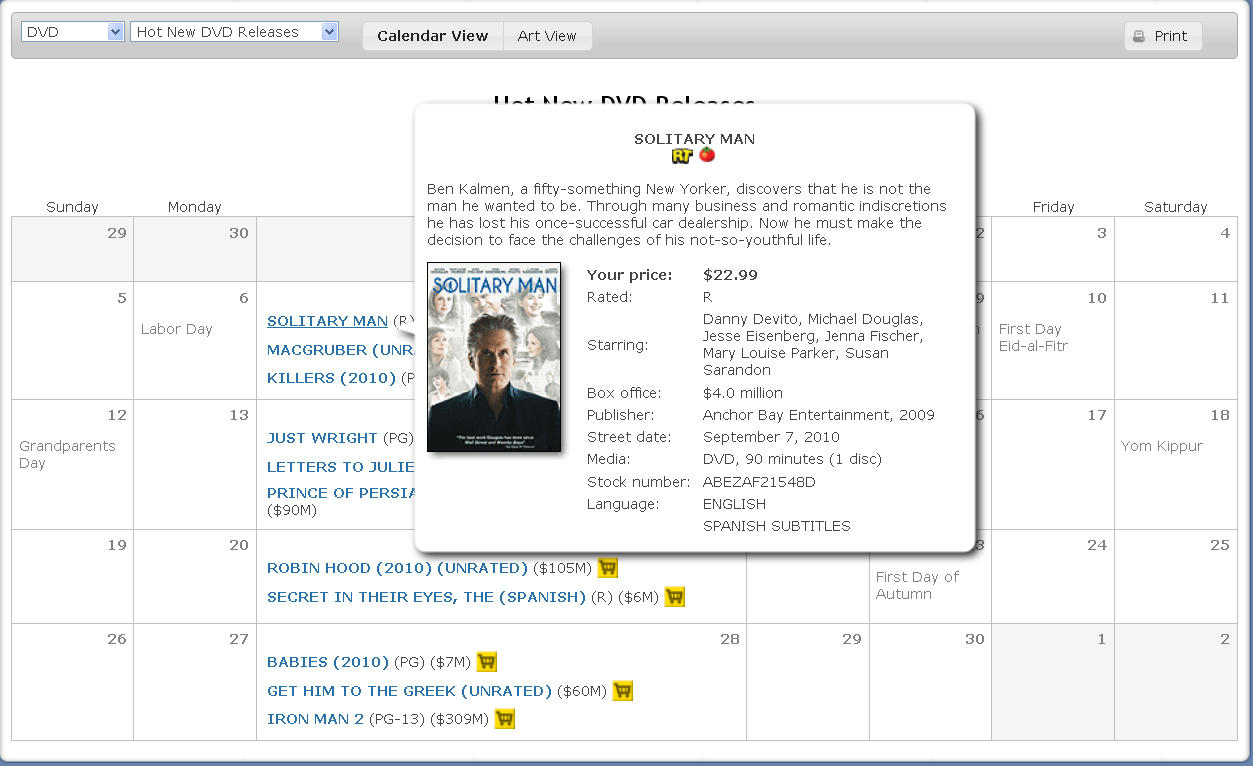Viewport: 1253px width, 766px height.
Task: Click the tomato rating icon in popup
Action: pos(707,155)
